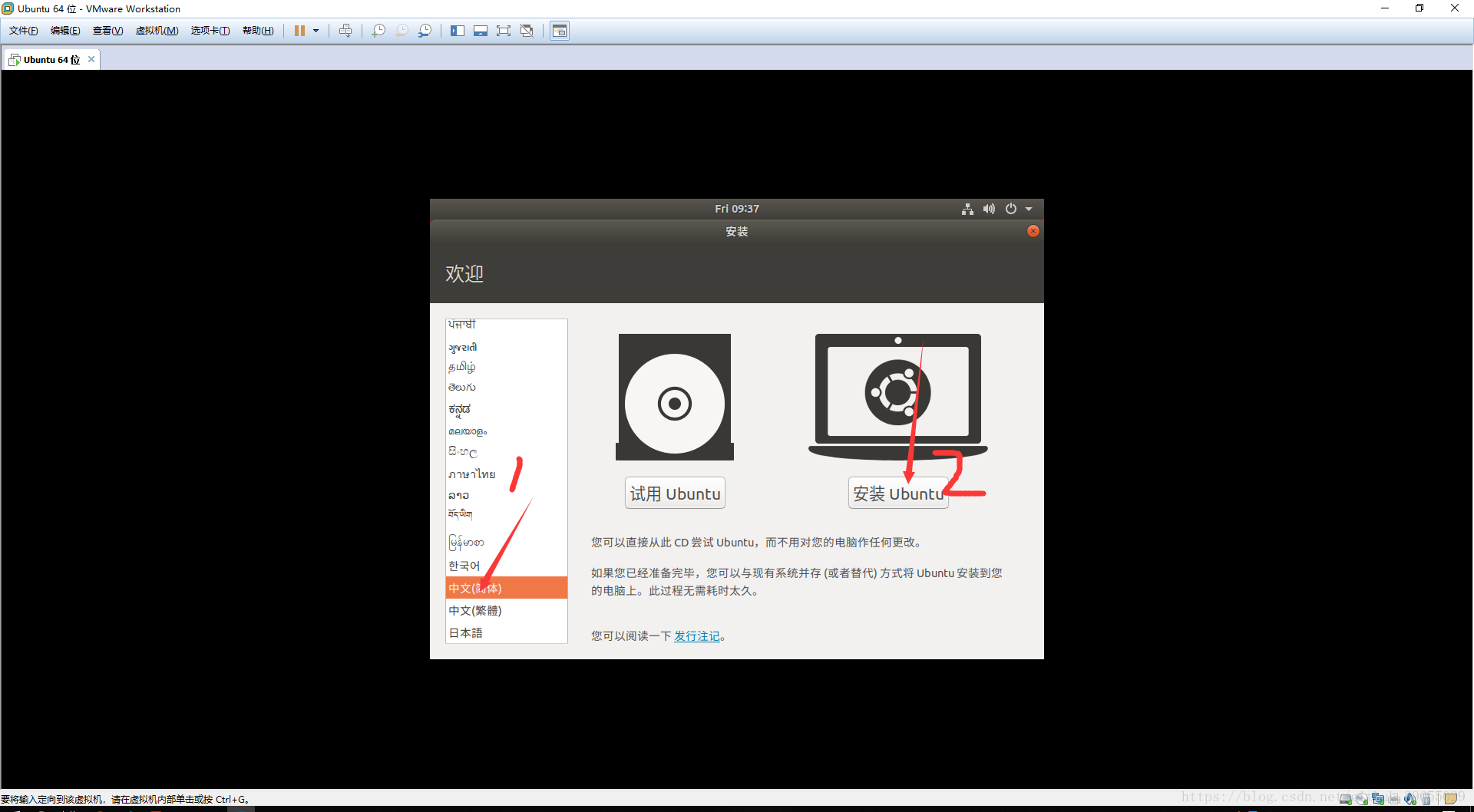1474x812 pixels.
Task: Take a snapshot of the VM
Action: pos(378,31)
